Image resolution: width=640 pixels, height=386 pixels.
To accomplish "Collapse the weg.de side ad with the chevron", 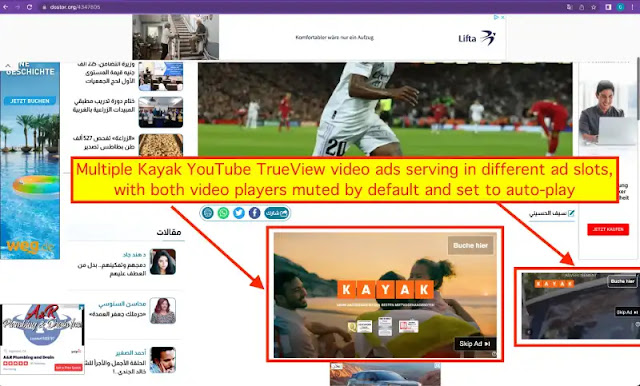I will click(x=8, y=65).
